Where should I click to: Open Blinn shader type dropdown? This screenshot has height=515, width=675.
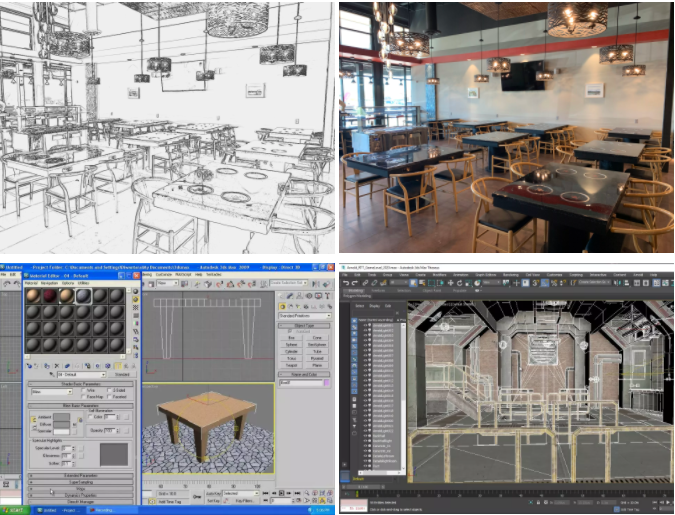pos(69,392)
